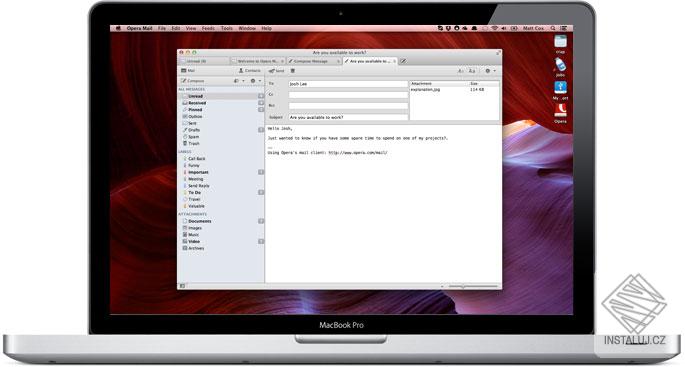Open the Pinned messages view
This screenshot has width=685, height=367.
click(x=221, y=110)
